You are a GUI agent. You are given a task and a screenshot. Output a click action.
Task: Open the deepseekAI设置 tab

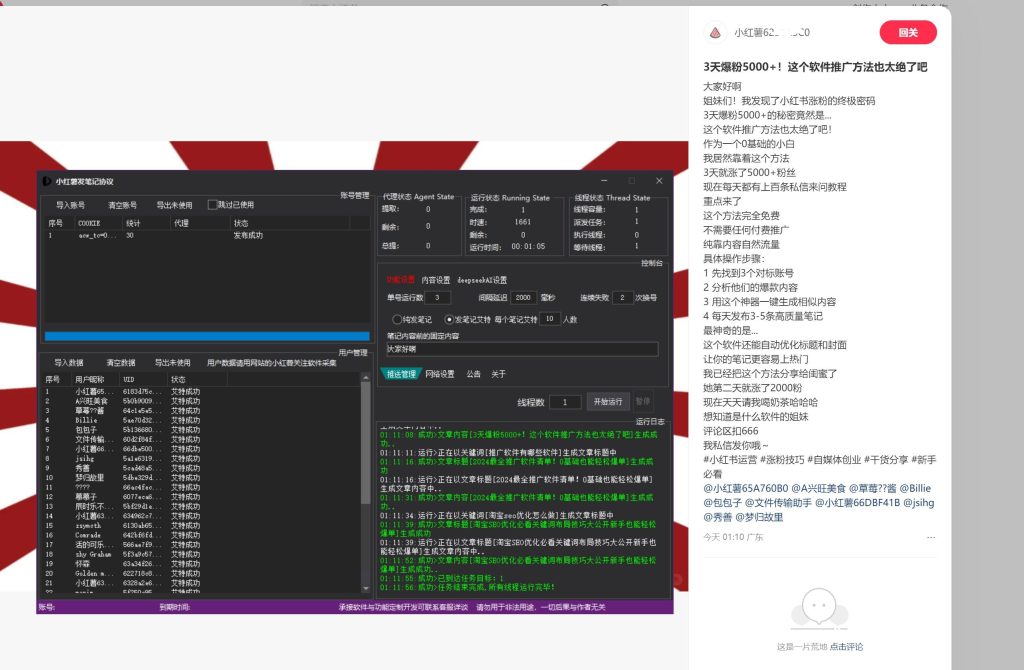482,280
